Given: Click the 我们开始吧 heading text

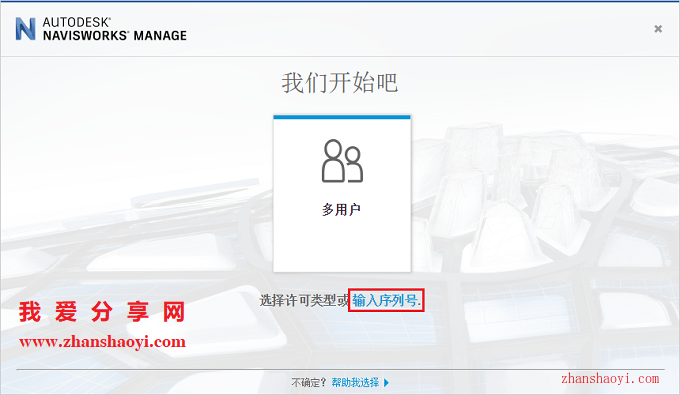Looking at the screenshot, I should point(340,82).
